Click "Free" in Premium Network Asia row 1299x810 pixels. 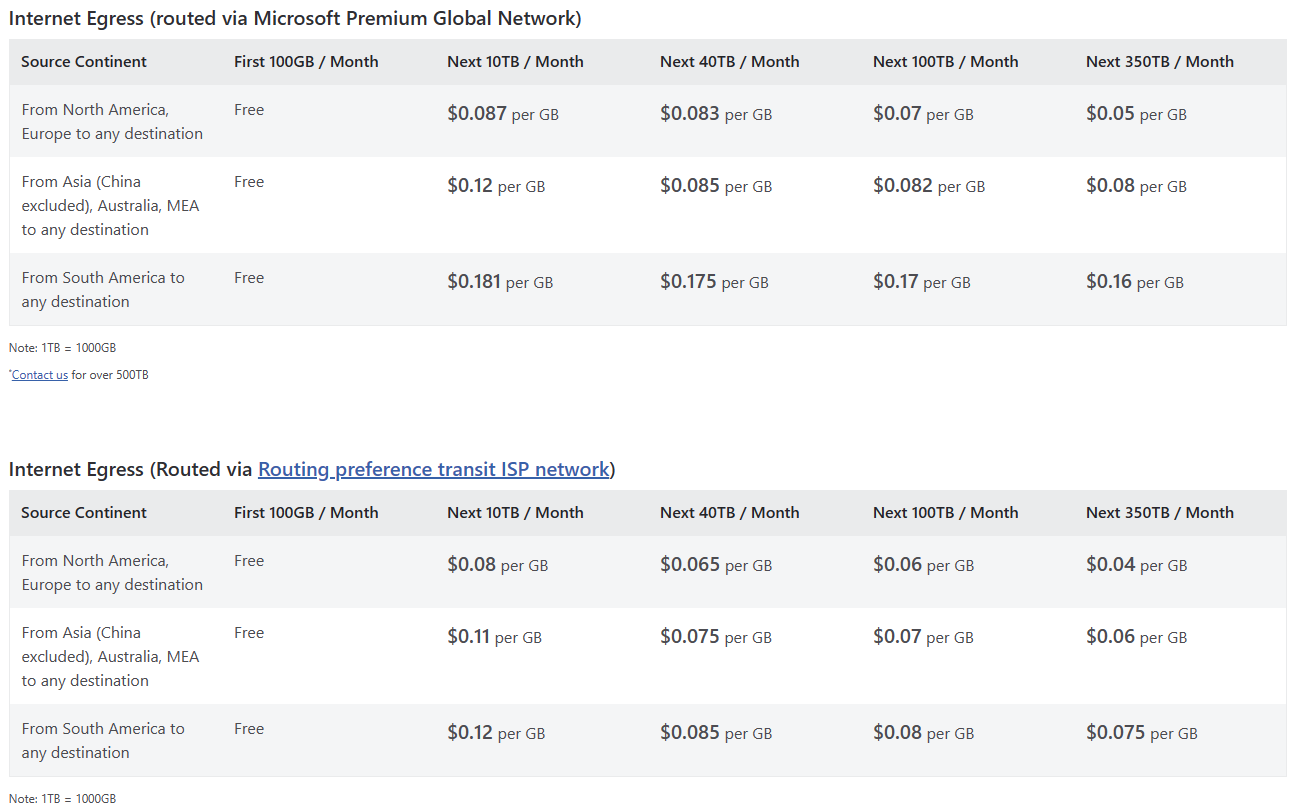[x=249, y=182]
